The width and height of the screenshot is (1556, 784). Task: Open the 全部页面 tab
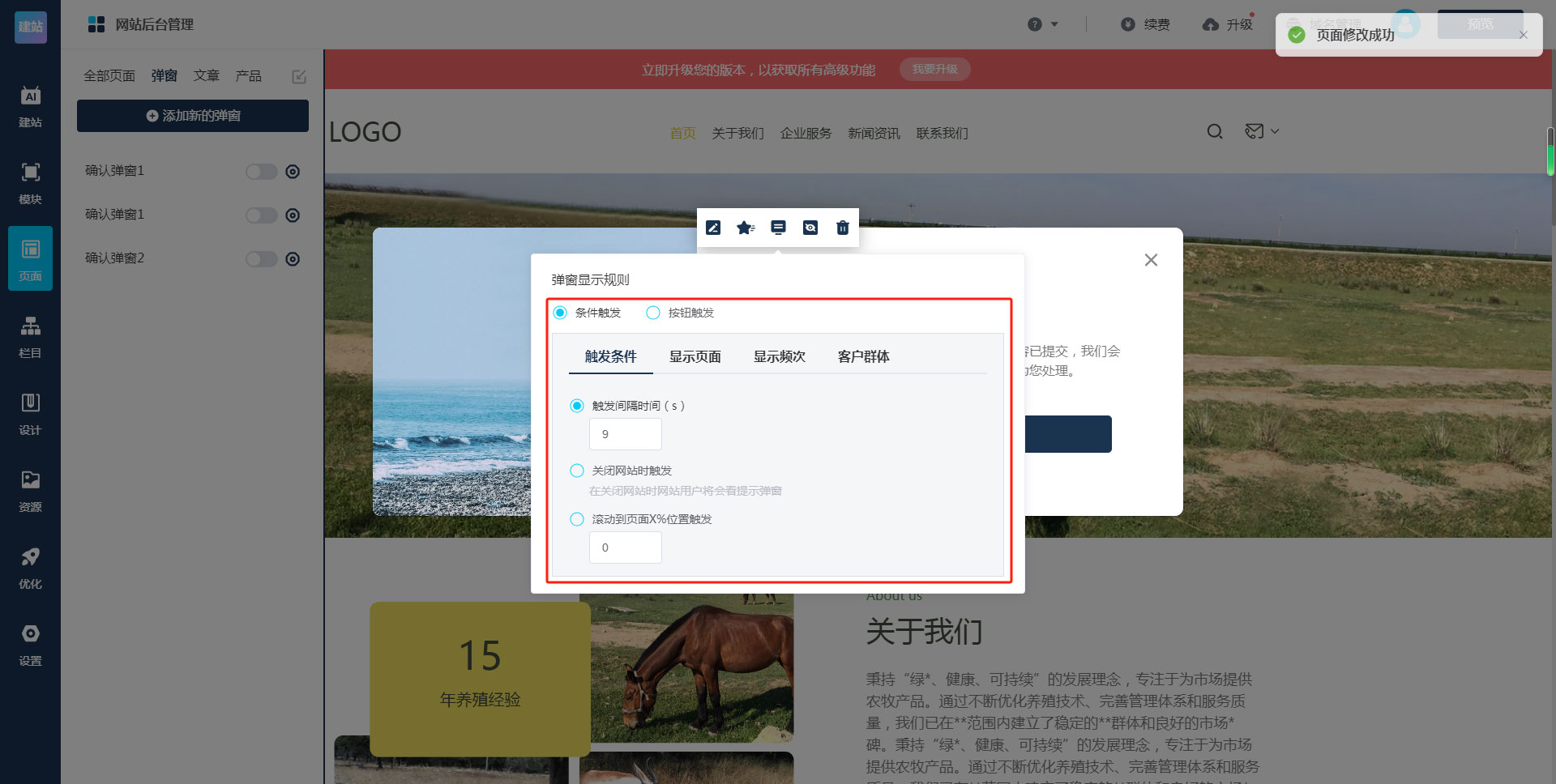109,75
